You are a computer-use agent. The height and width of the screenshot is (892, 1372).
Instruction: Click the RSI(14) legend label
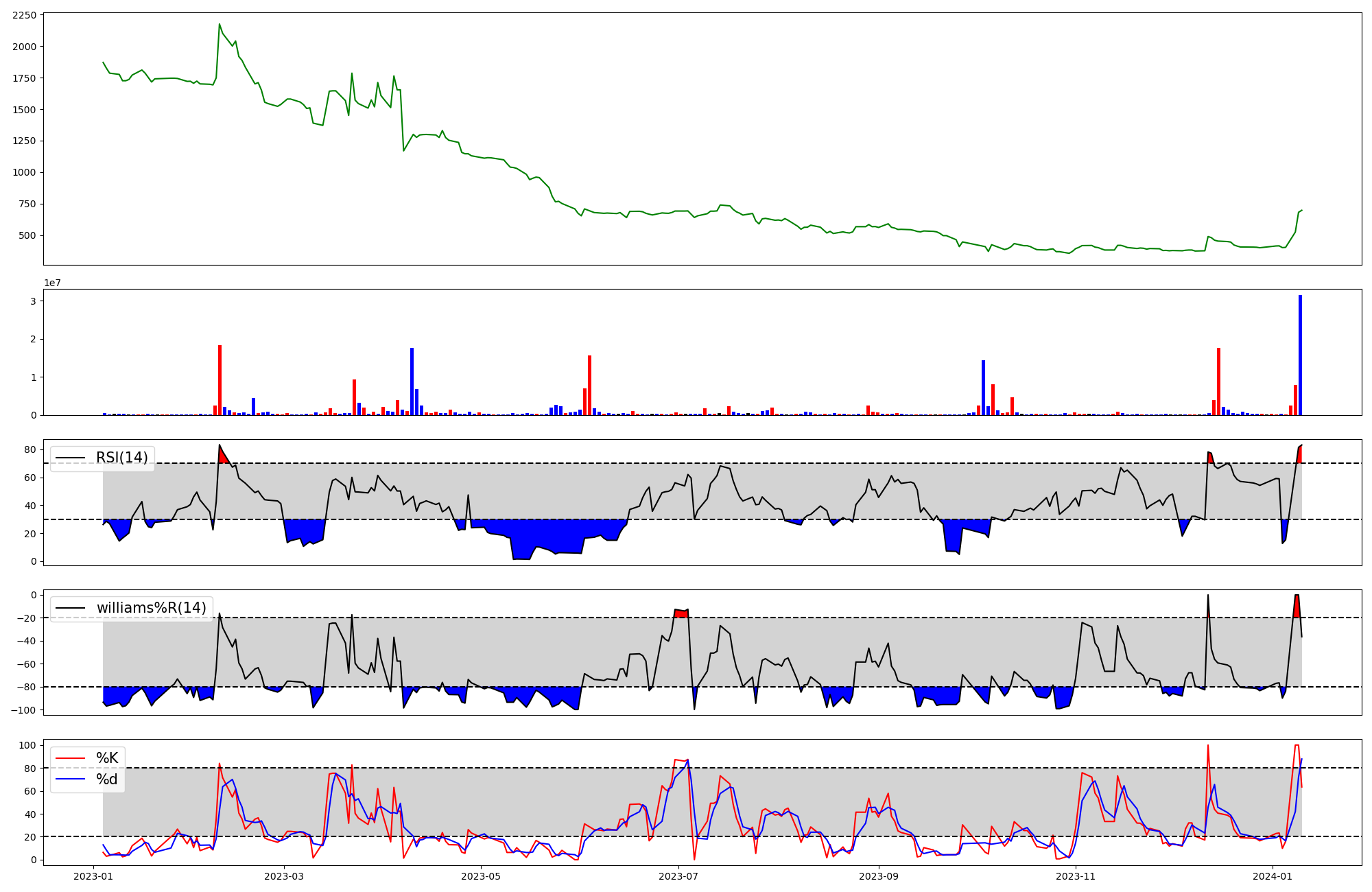tap(121, 458)
